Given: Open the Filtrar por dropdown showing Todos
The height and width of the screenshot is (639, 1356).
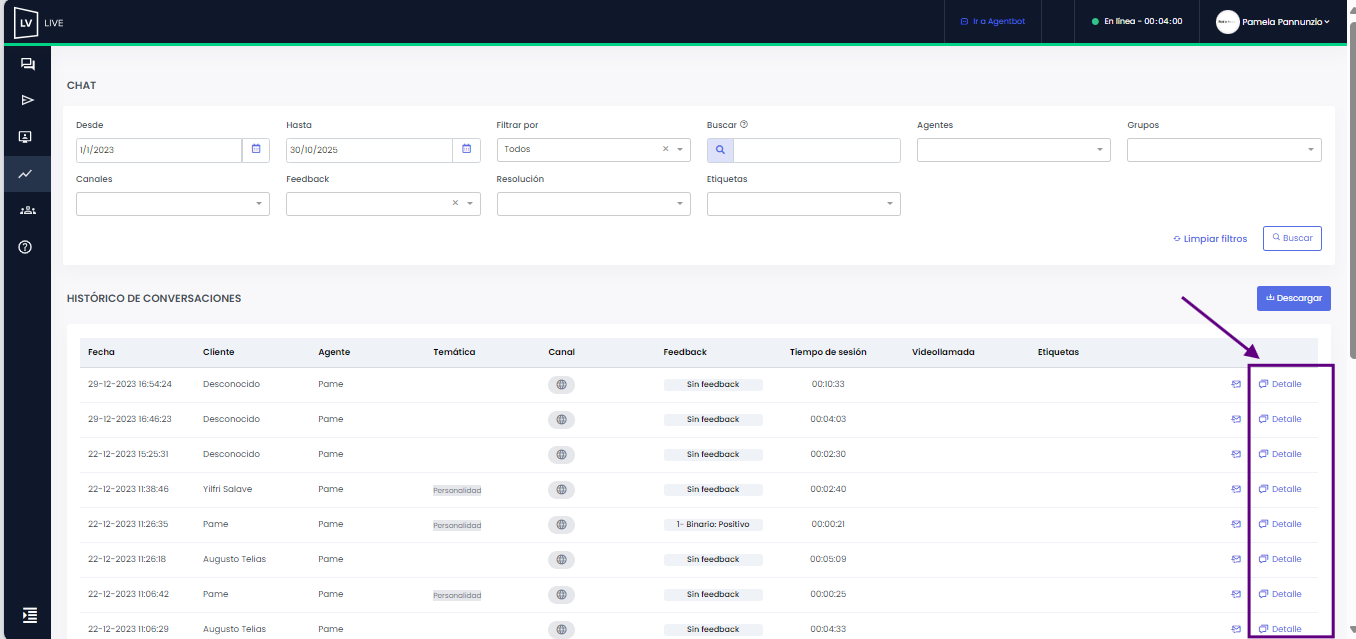Looking at the screenshot, I should 593,150.
